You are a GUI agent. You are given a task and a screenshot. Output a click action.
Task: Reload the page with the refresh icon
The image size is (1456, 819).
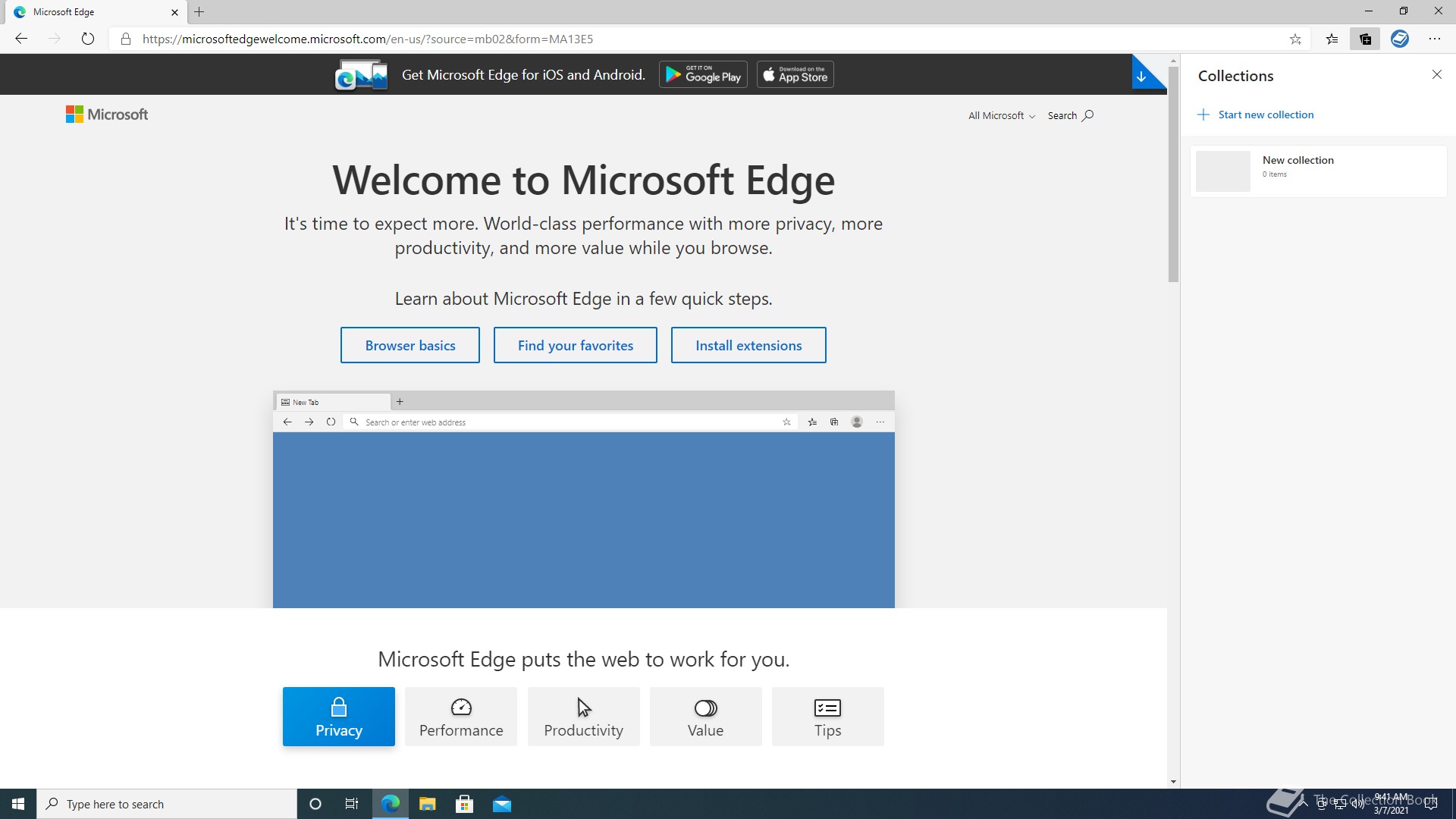pos(88,39)
